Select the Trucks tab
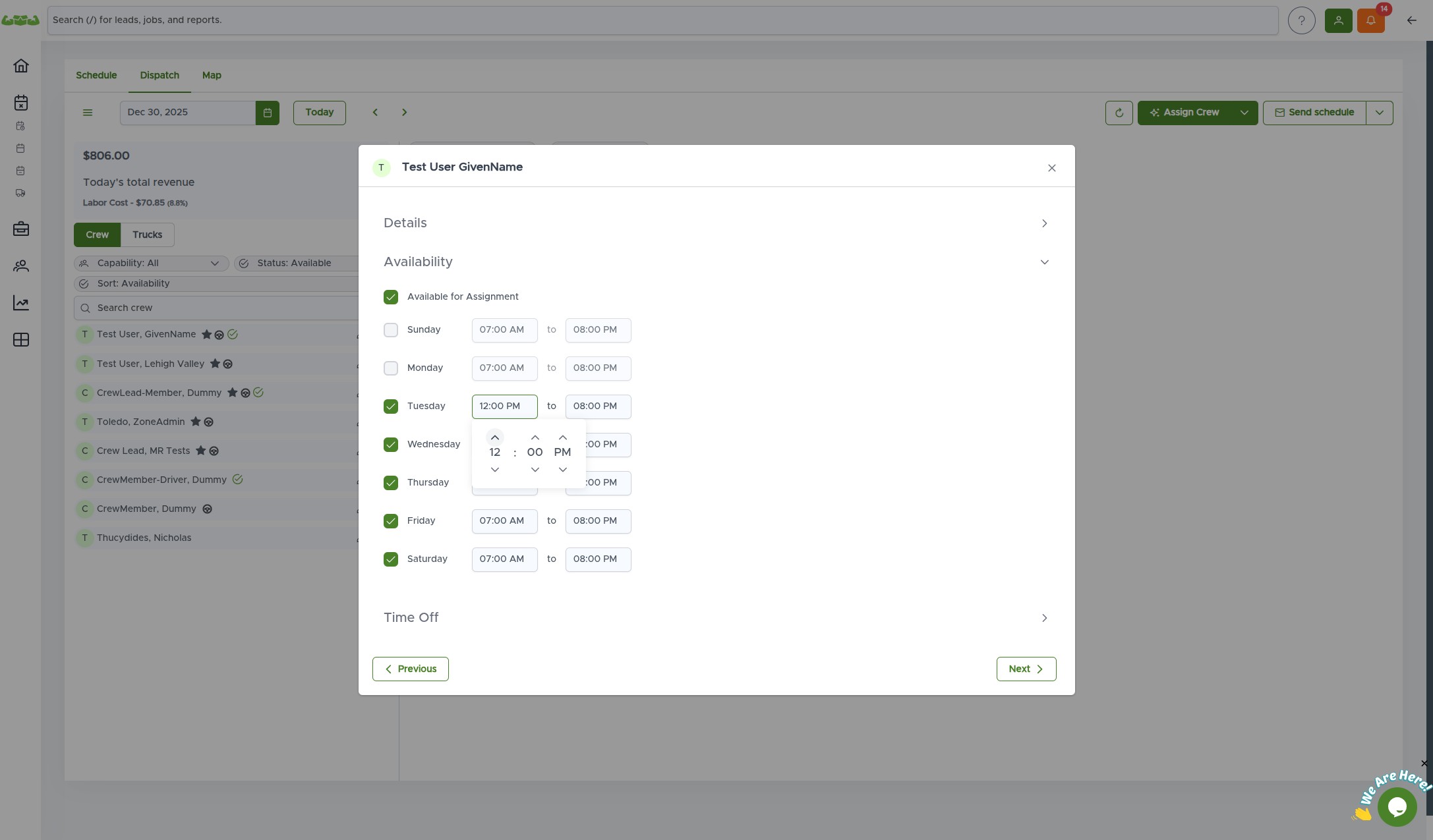Image resolution: width=1433 pixels, height=840 pixels. click(x=147, y=235)
